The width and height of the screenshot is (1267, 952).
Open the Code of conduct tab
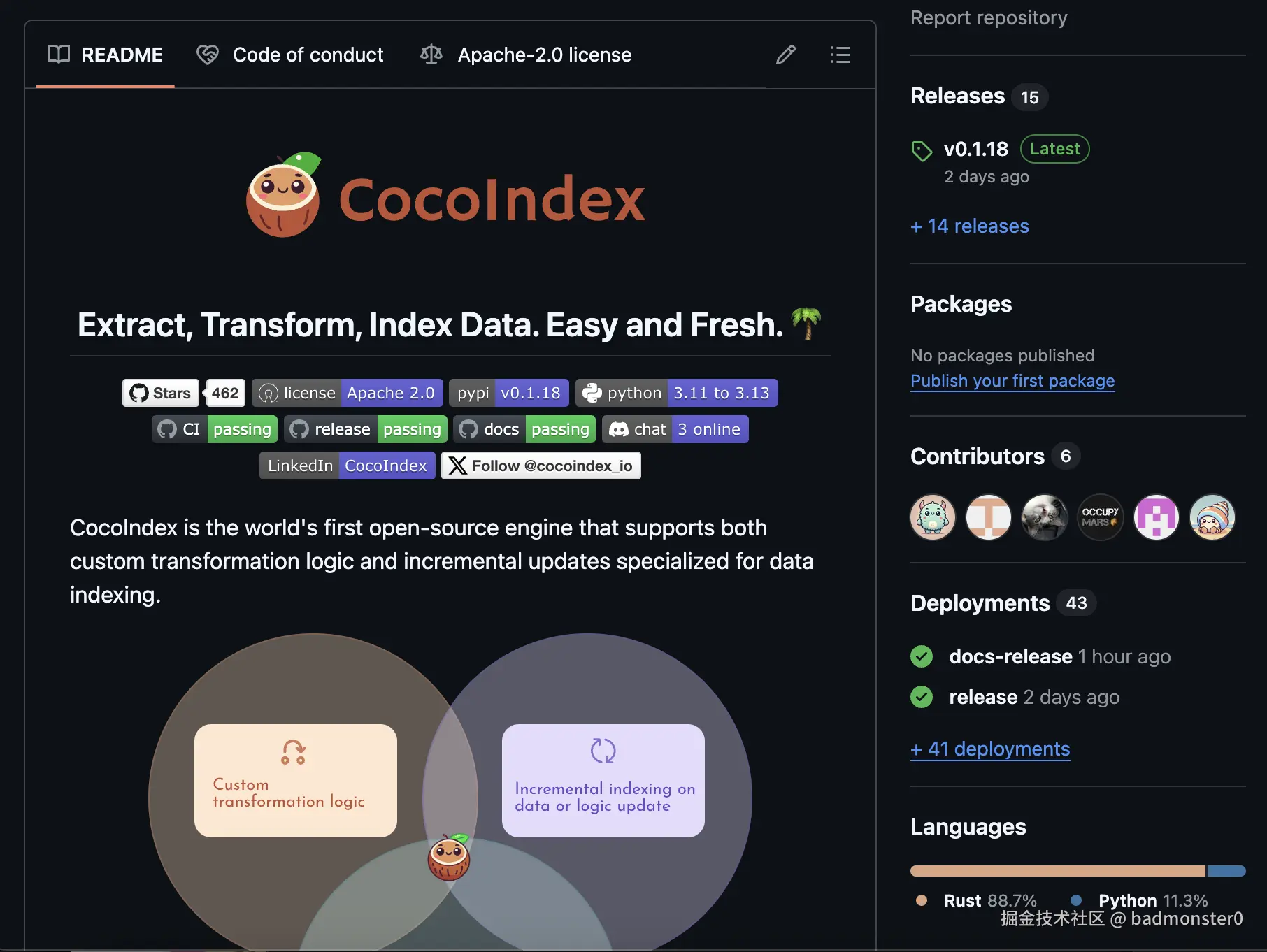(290, 55)
